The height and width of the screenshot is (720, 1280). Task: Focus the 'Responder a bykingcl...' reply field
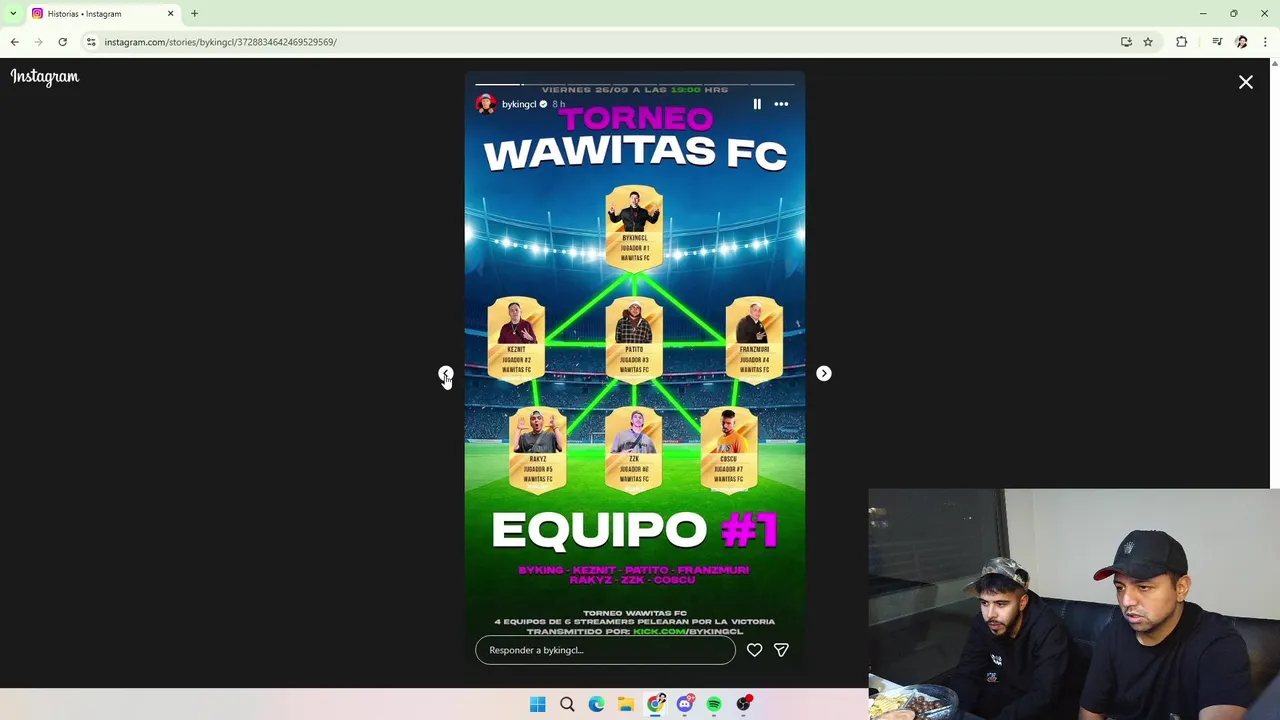[x=605, y=650]
